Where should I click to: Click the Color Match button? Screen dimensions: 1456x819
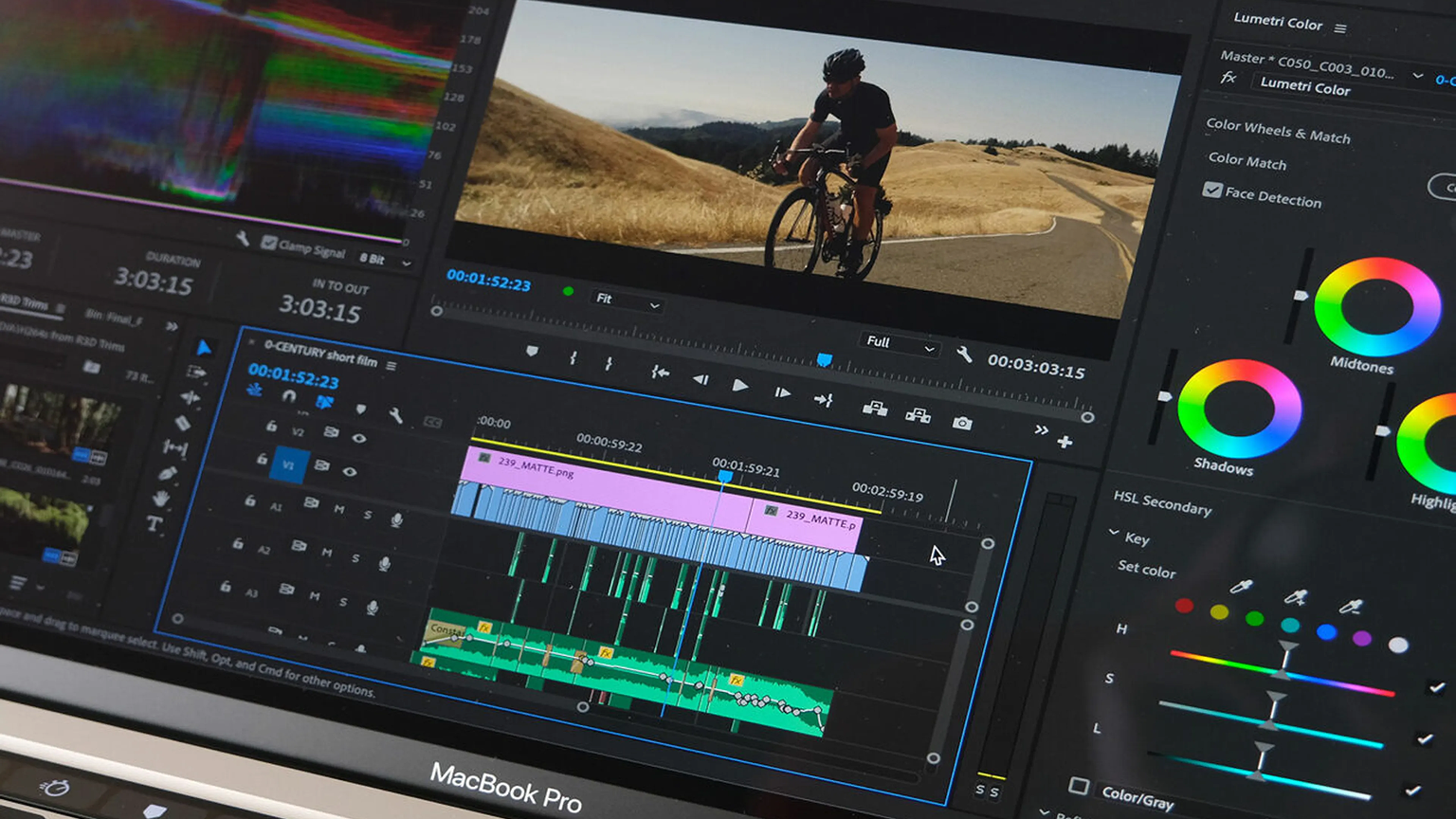pyautogui.click(x=1247, y=163)
